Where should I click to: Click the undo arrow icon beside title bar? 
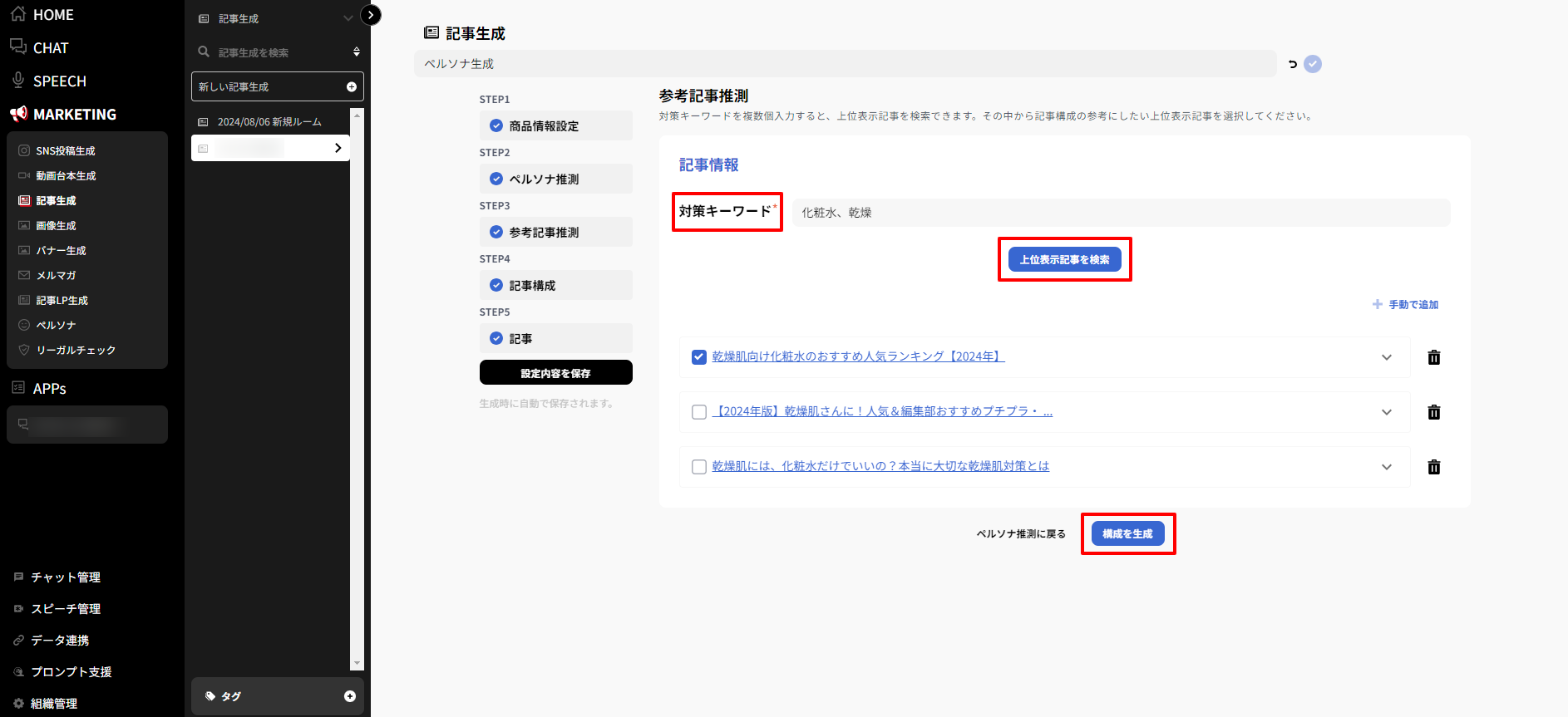[1292, 64]
